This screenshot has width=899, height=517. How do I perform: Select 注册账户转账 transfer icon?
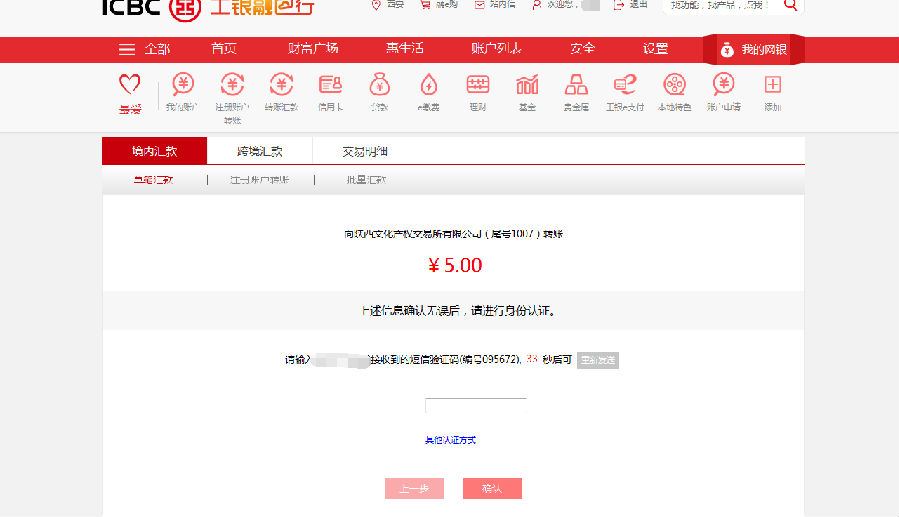click(232, 84)
